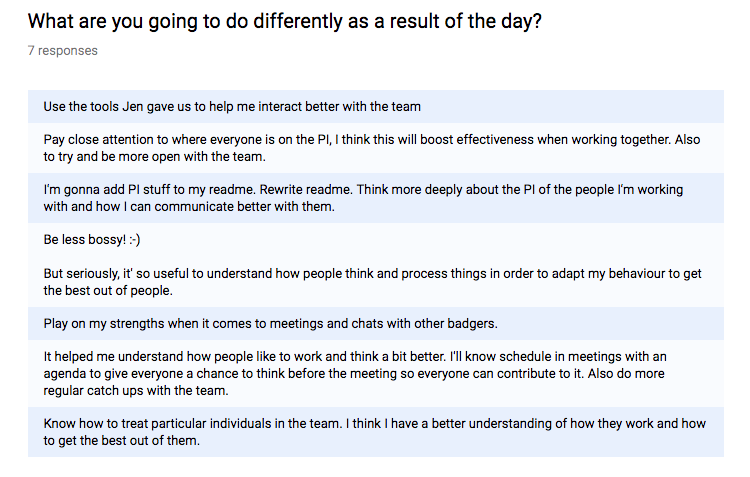Click the "What are you going to do differently" question heading
750x477 pixels.
click(285, 21)
